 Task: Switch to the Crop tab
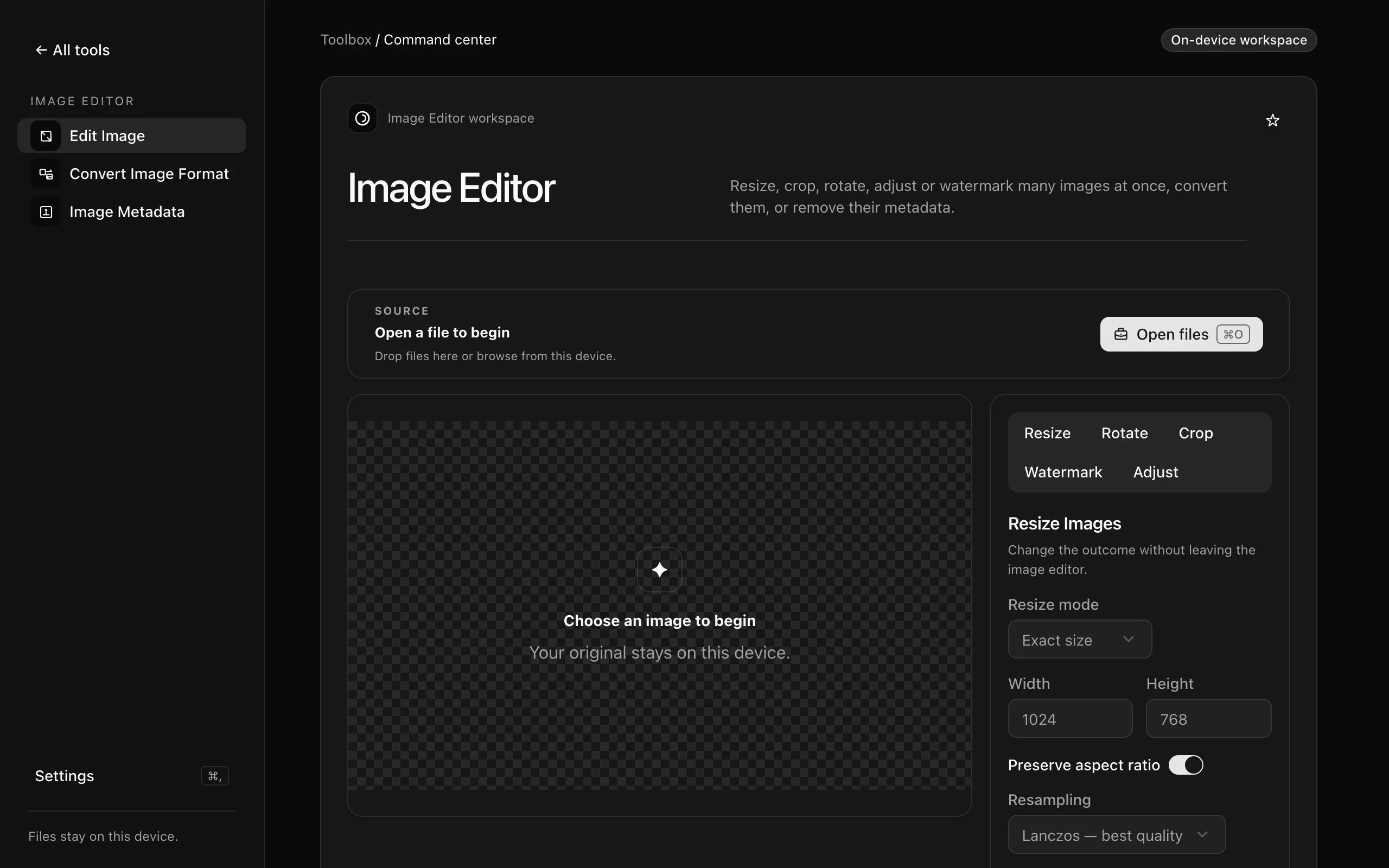coord(1196,433)
